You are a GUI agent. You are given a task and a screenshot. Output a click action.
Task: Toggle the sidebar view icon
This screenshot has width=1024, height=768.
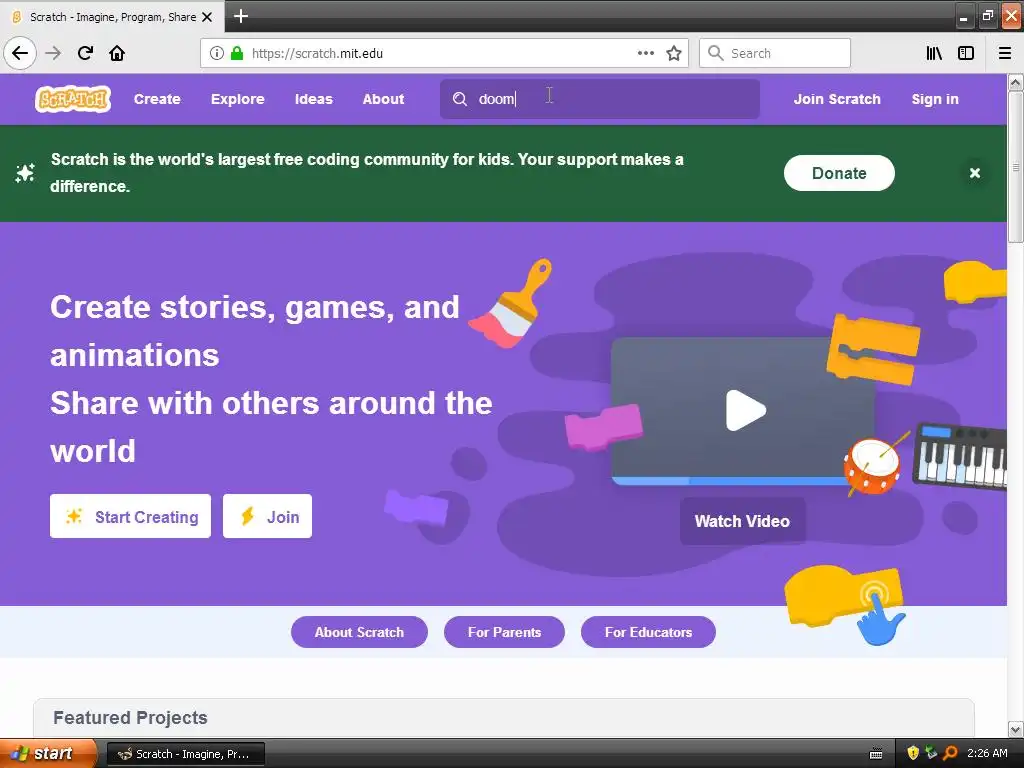coord(966,53)
